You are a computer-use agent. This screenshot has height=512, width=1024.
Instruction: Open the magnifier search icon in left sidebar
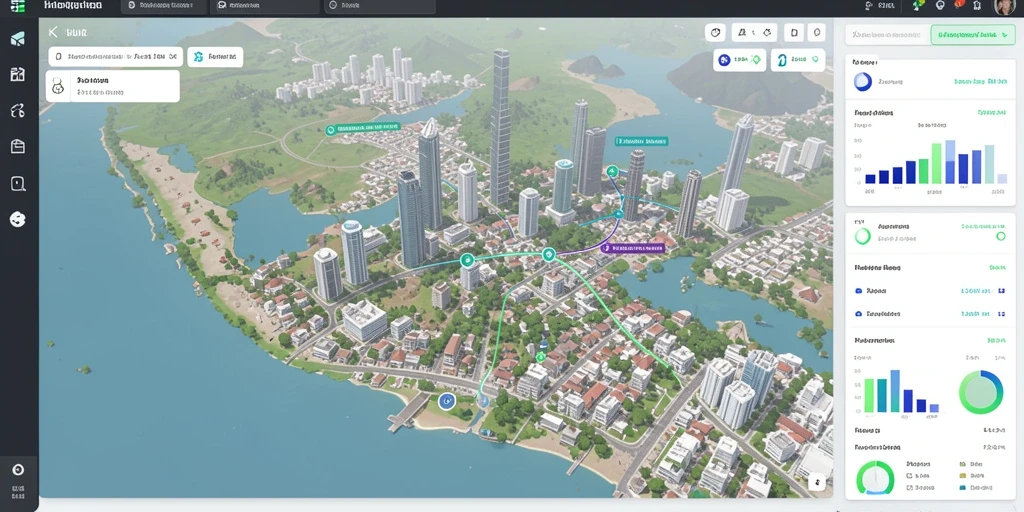coord(18,184)
